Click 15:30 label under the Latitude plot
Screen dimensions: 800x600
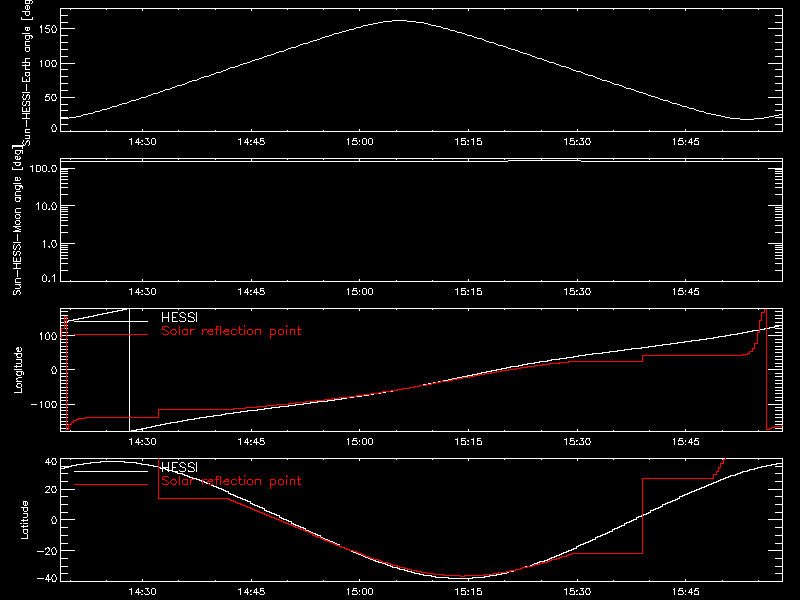pyautogui.click(x=577, y=592)
